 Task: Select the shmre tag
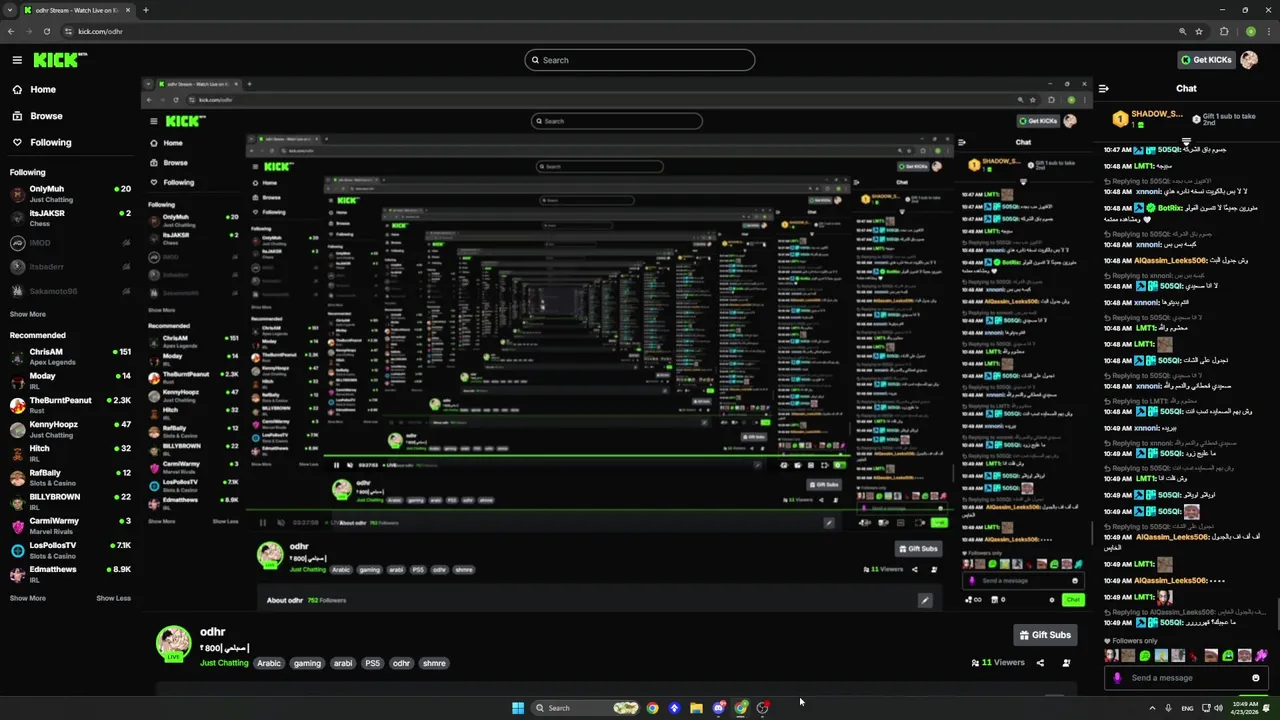coord(434,663)
